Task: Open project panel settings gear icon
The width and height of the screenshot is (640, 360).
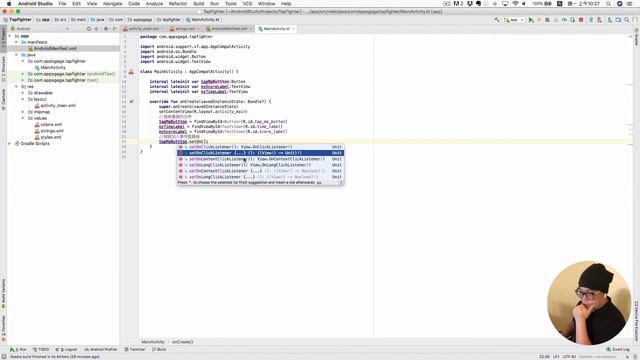Action: click(x=106, y=29)
